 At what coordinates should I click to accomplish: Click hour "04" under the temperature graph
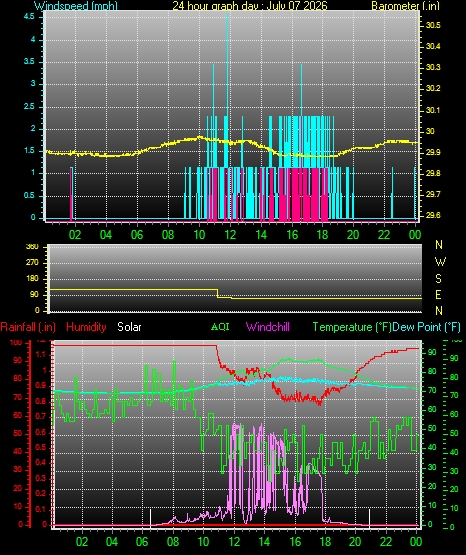[112, 542]
